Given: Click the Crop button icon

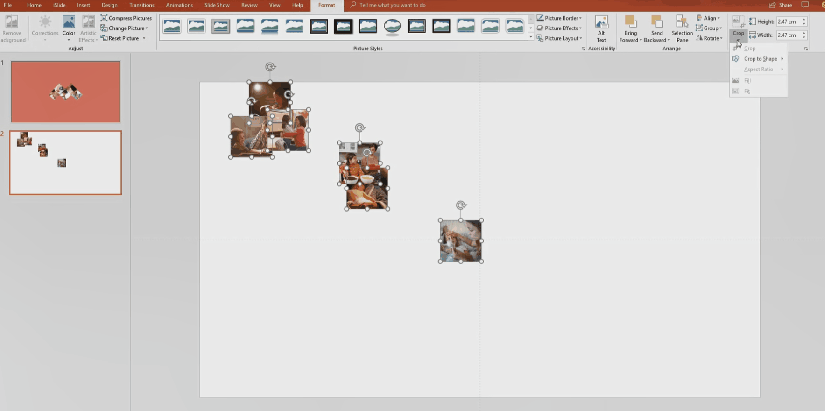Looking at the screenshot, I should point(738,21).
